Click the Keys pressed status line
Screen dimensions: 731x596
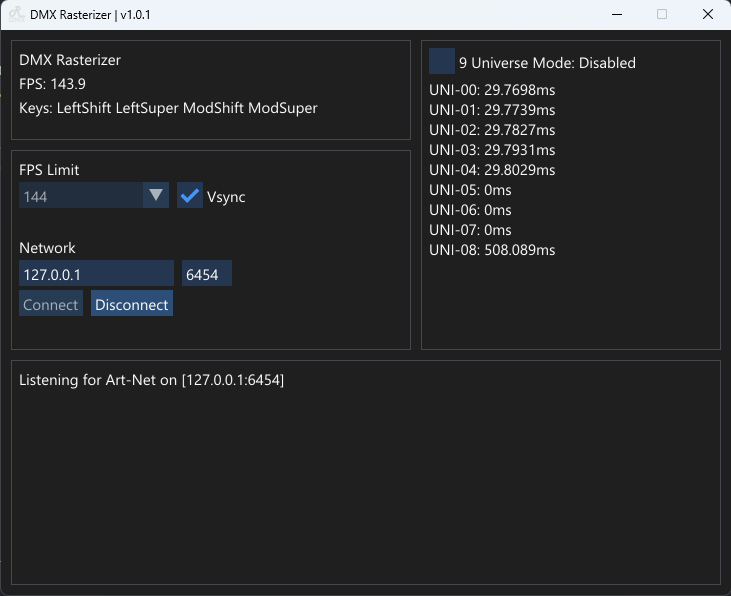168,108
